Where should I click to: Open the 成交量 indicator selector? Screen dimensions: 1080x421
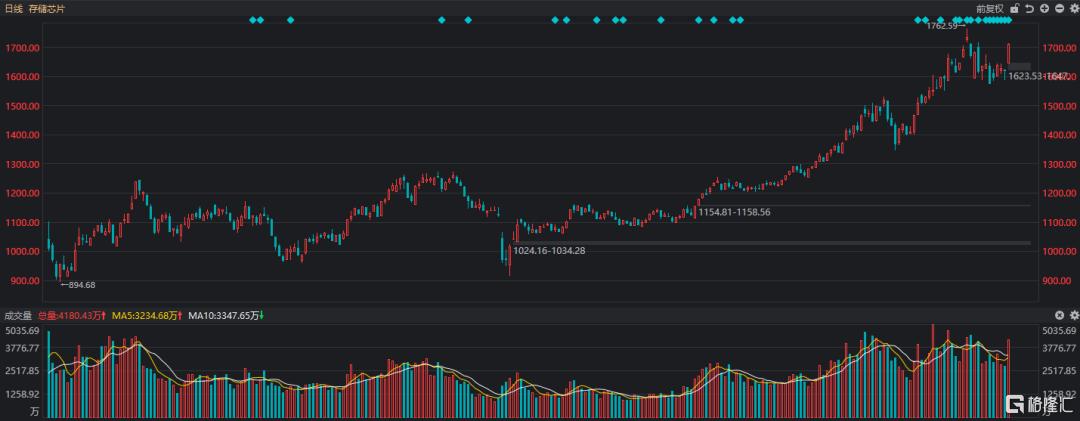pyautogui.click(x=19, y=316)
